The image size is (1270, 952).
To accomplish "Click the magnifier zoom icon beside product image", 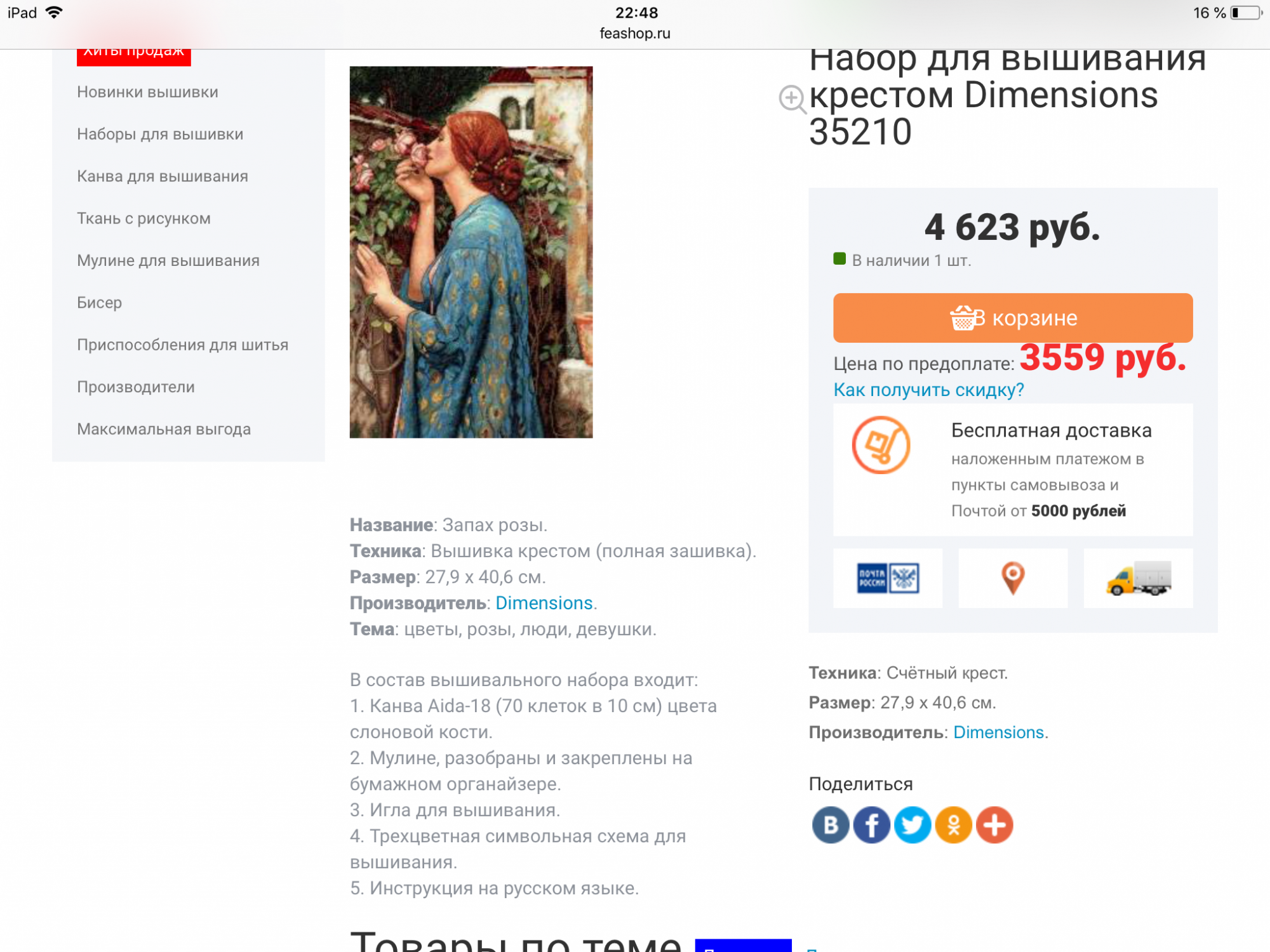I will pyautogui.click(x=792, y=99).
